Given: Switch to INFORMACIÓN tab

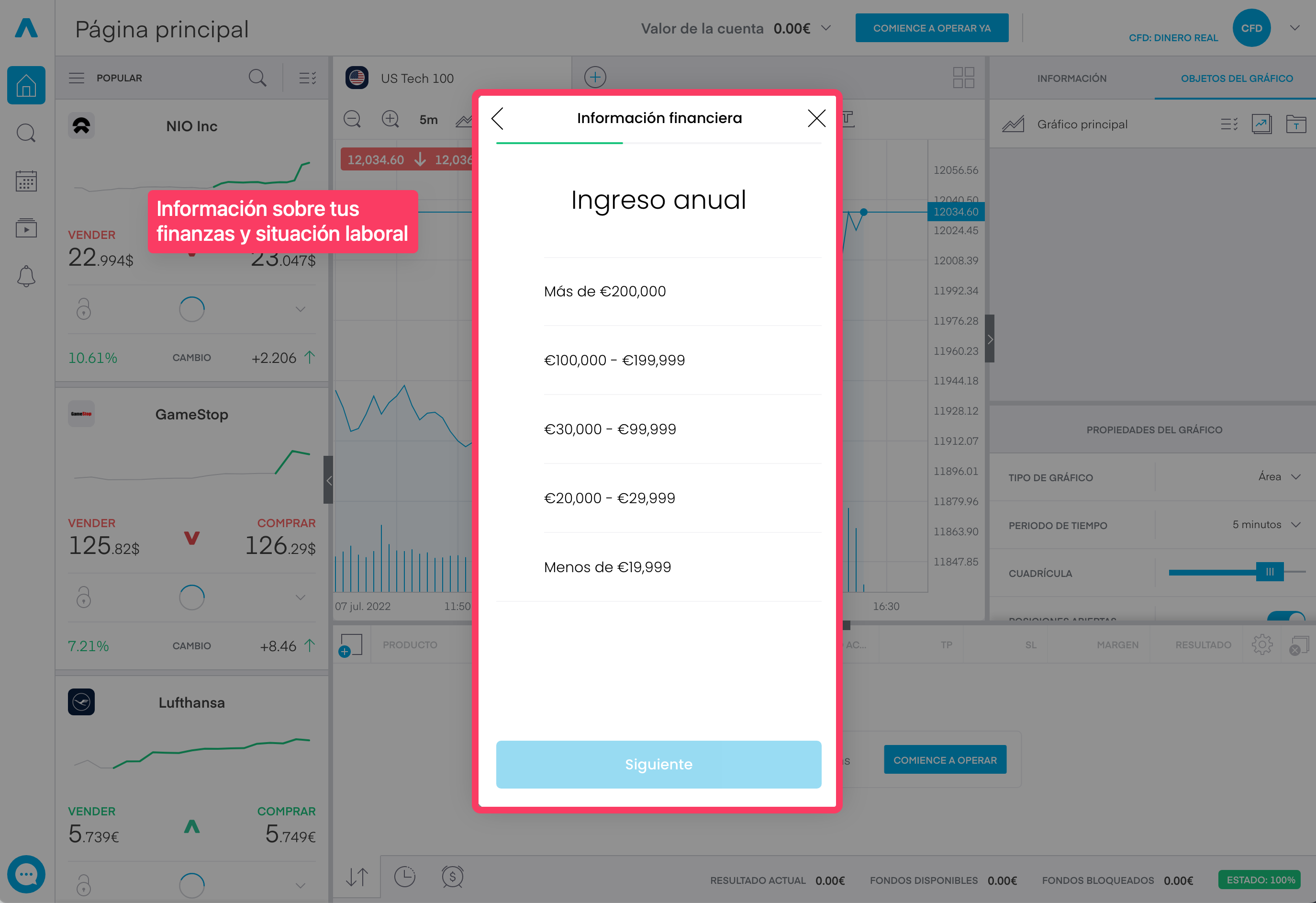Looking at the screenshot, I should (x=1071, y=78).
